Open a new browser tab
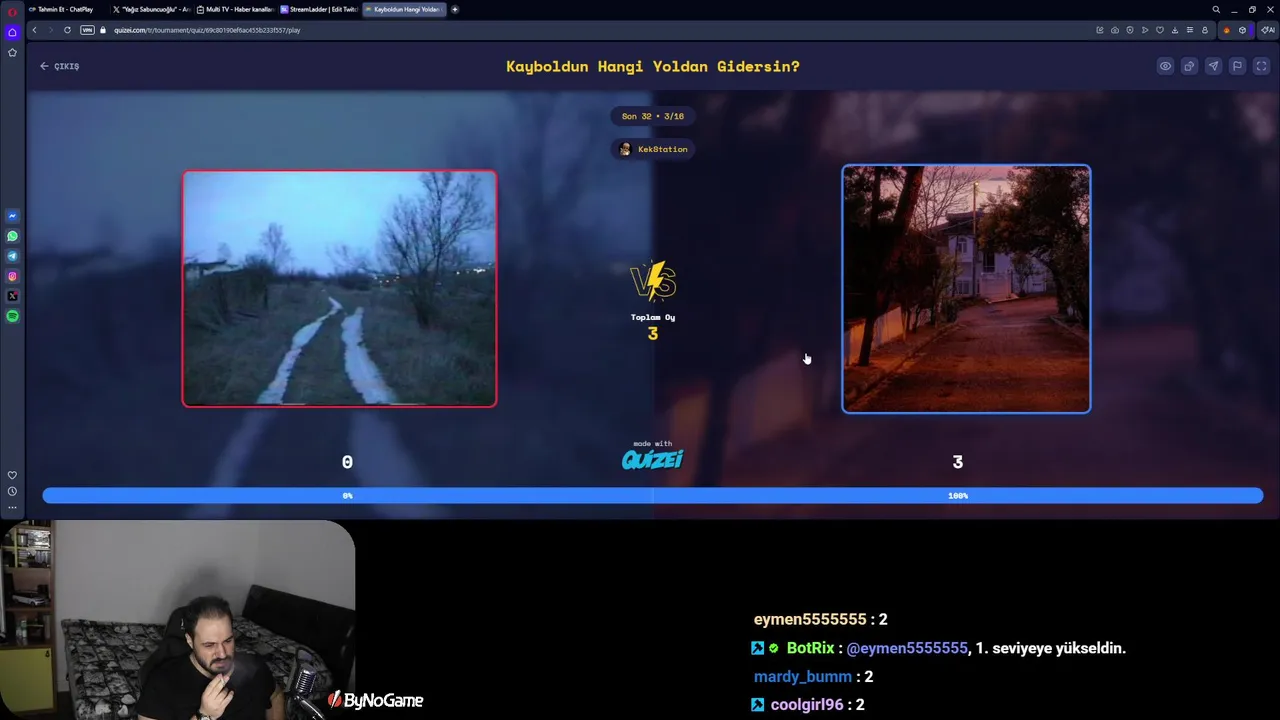This screenshot has width=1280, height=720. (x=455, y=9)
